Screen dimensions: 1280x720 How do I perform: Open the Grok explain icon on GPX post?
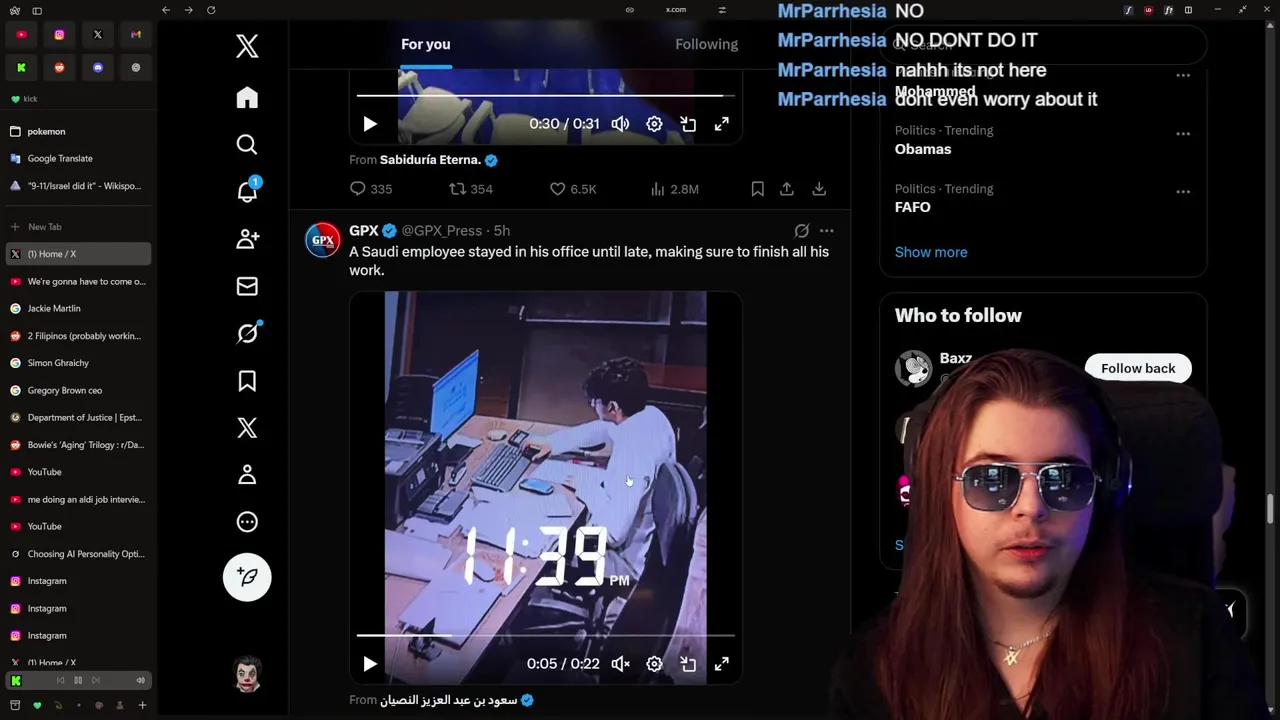(802, 231)
